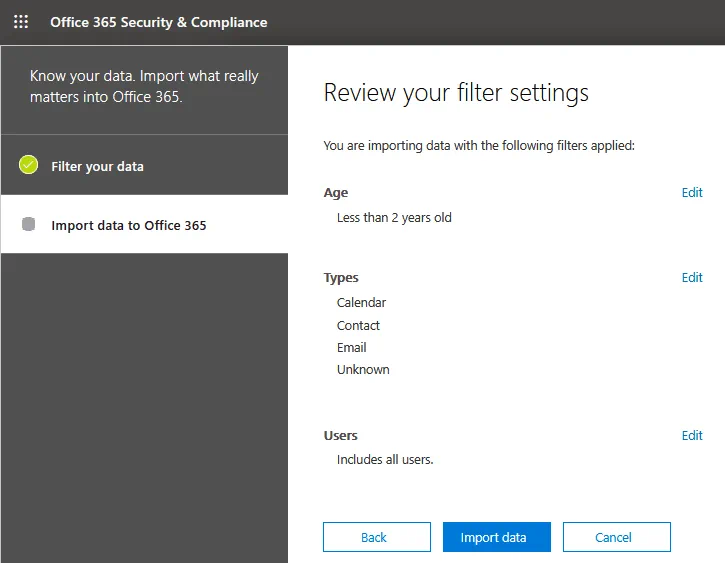The height and width of the screenshot is (563, 725).
Task: Click the Calendar type entry
Action: click(x=361, y=302)
